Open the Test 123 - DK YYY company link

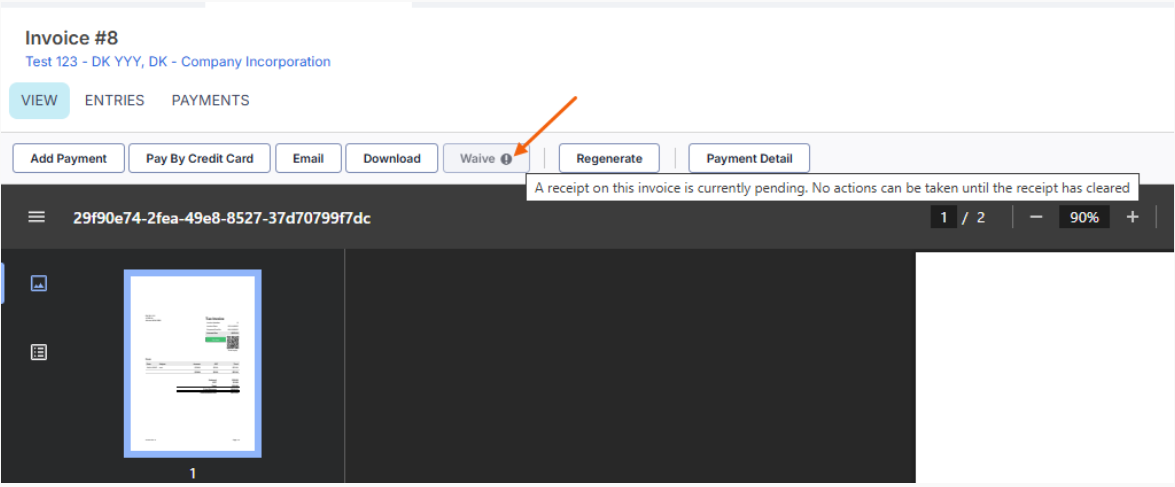click(x=178, y=61)
